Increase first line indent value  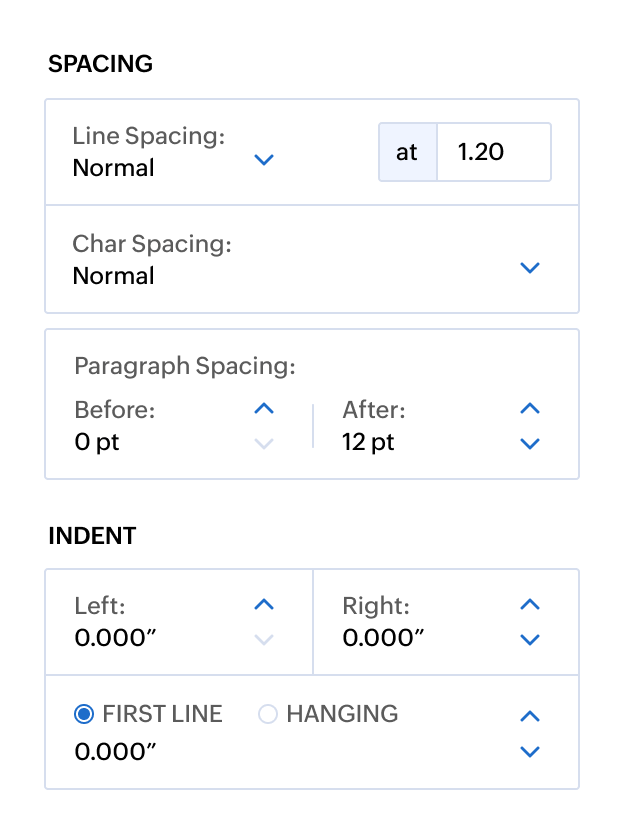(531, 716)
